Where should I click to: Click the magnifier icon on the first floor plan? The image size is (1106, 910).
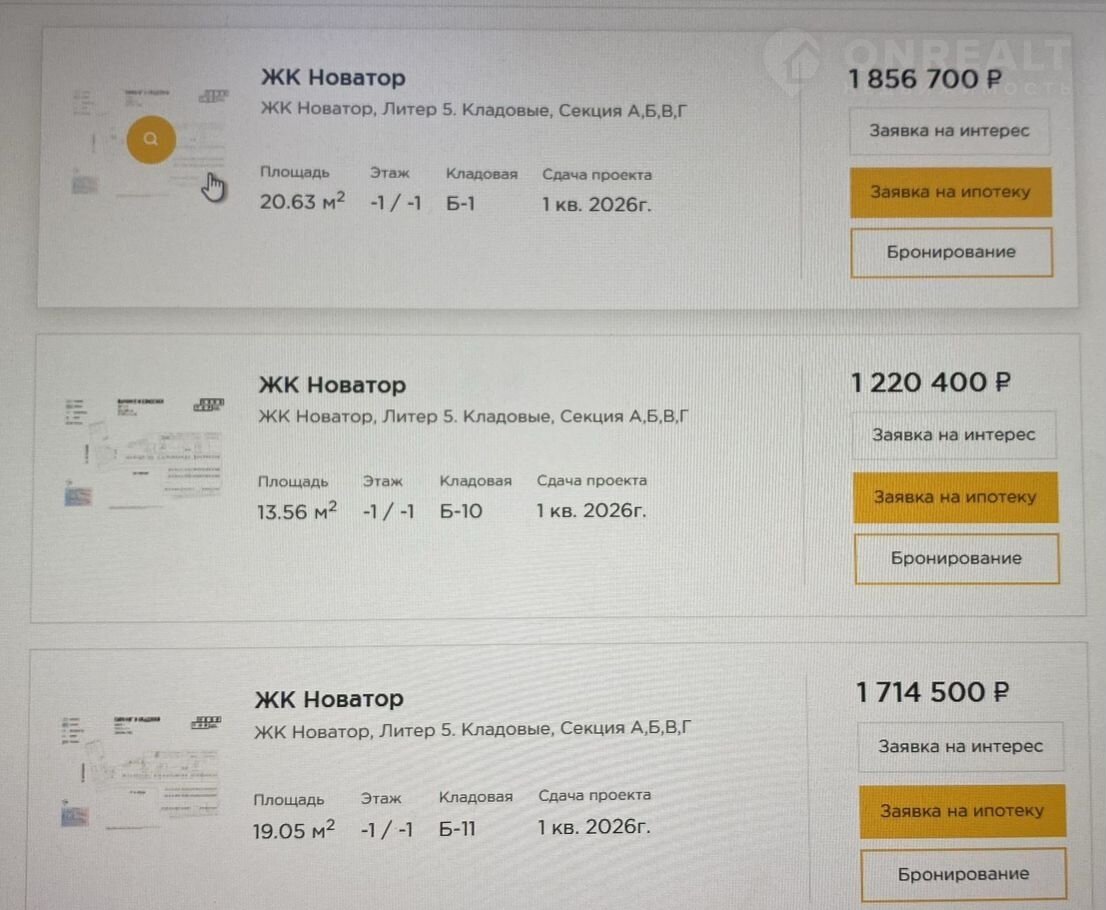(151, 140)
